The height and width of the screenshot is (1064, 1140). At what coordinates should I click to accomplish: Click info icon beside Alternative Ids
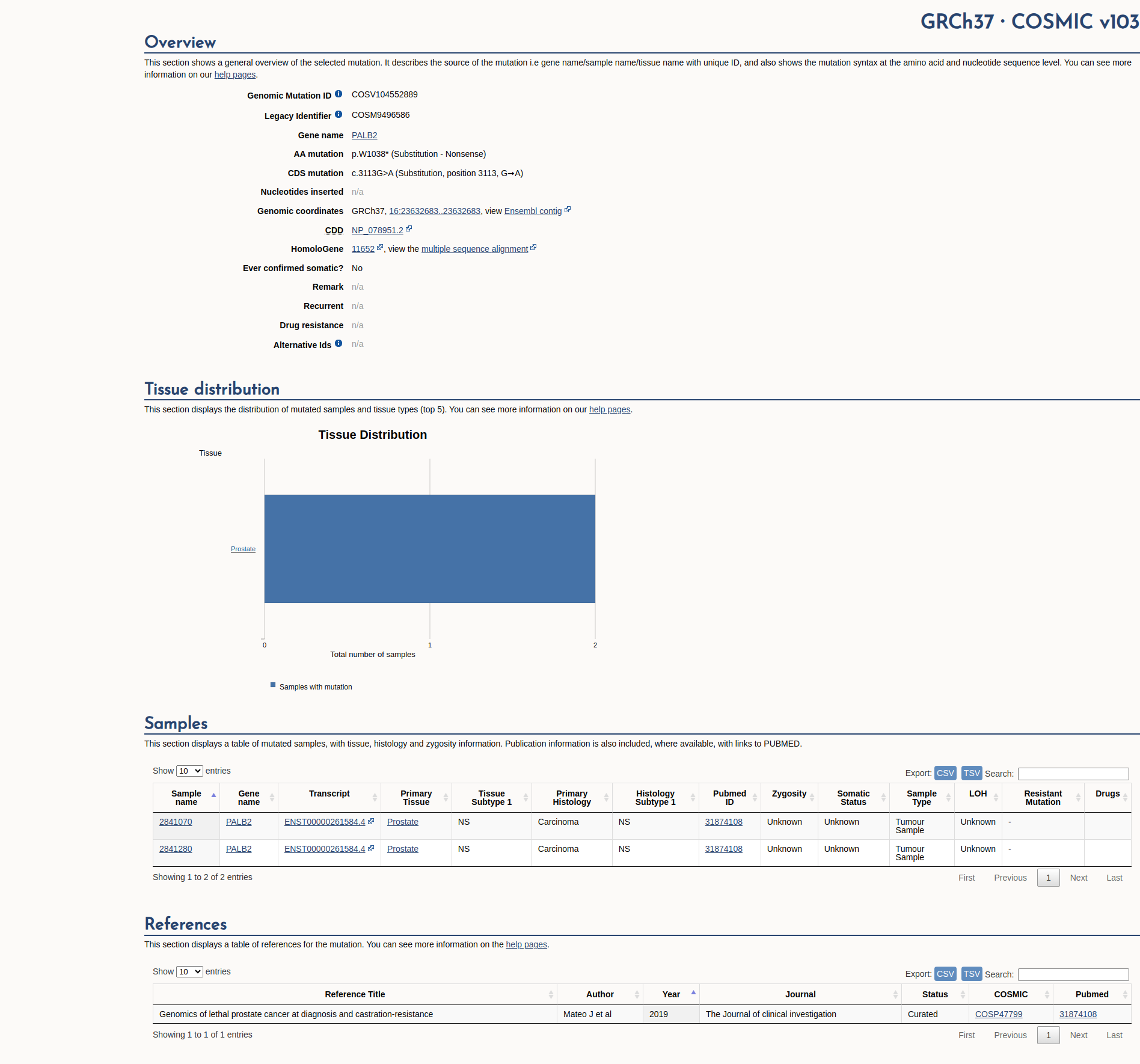339,343
